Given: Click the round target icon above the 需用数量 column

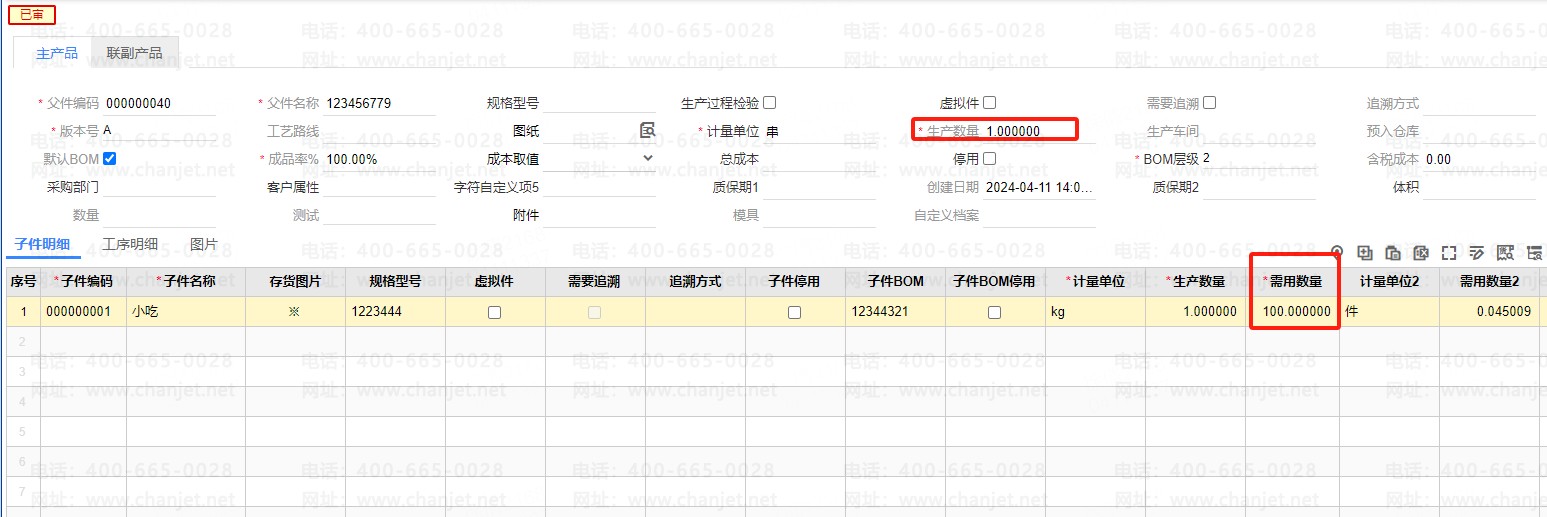Looking at the screenshot, I should [1337, 253].
